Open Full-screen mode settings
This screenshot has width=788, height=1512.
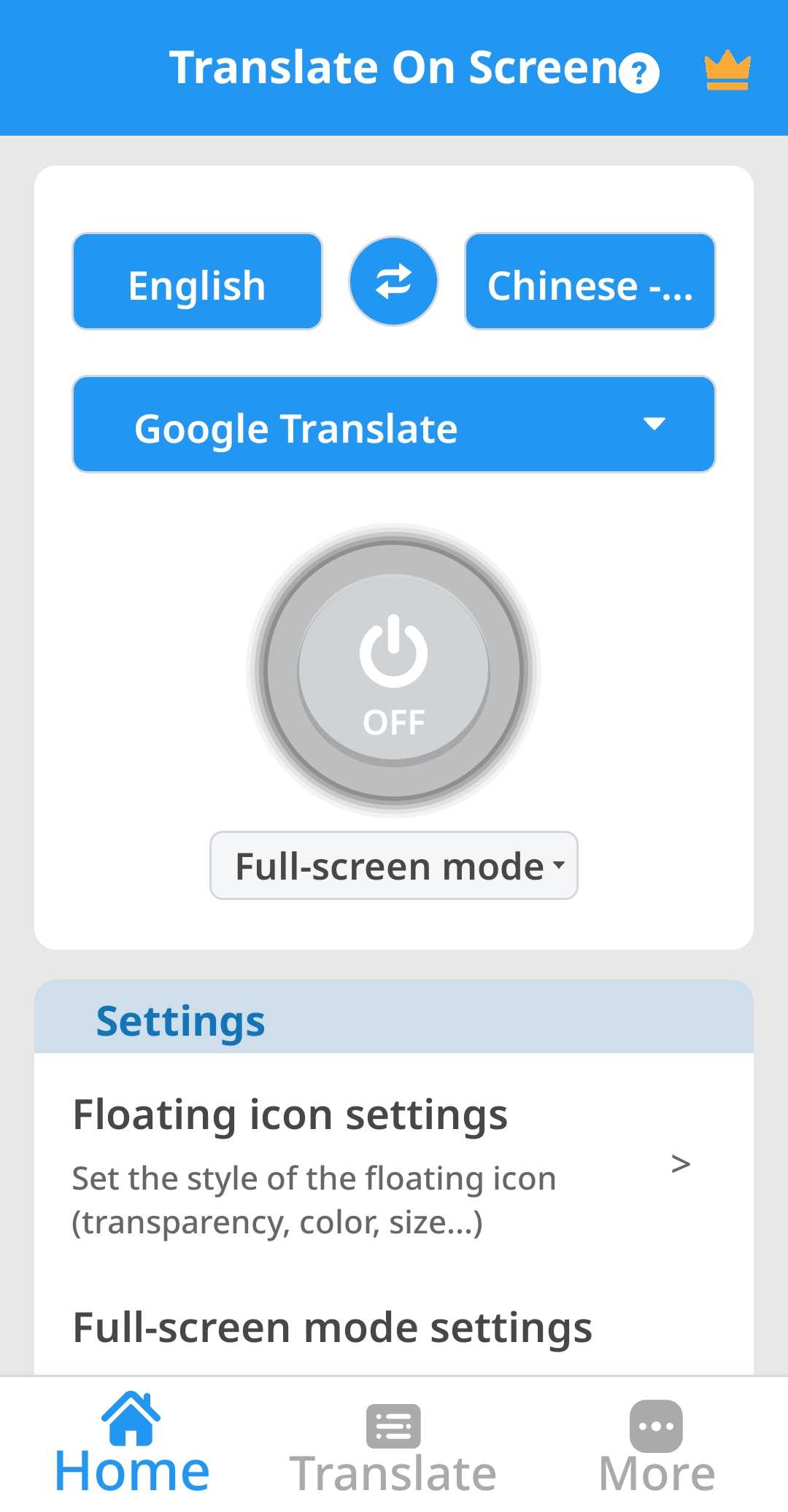[x=333, y=1327]
